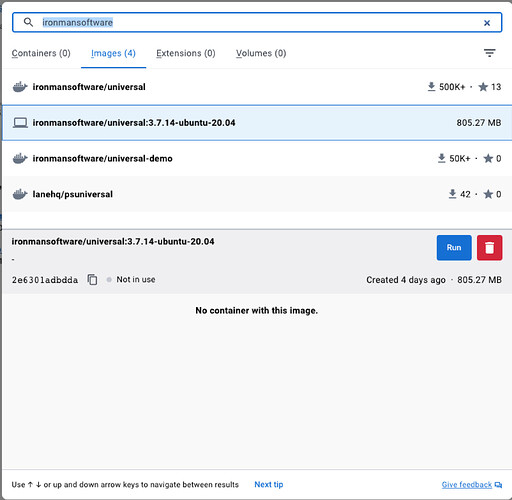The image size is (512, 500).
Task: Select the ironmansoftware/universal result row
Action: click(257, 87)
